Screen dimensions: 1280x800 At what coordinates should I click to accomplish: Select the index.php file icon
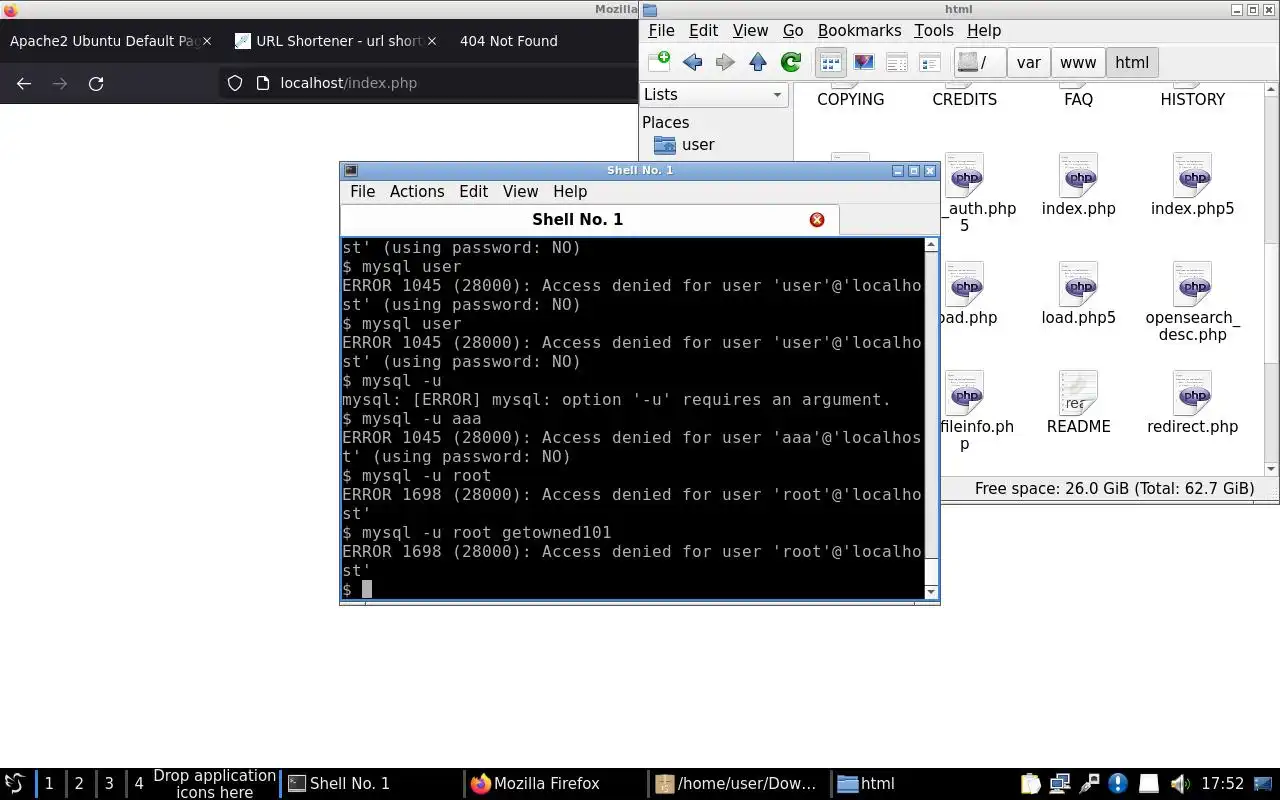click(1078, 176)
